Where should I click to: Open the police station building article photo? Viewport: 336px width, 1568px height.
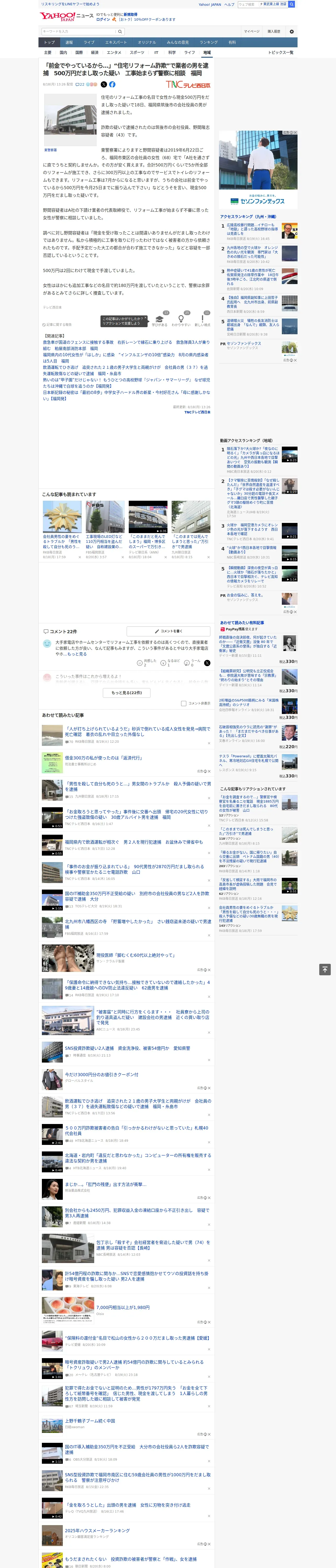click(x=70, y=120)
